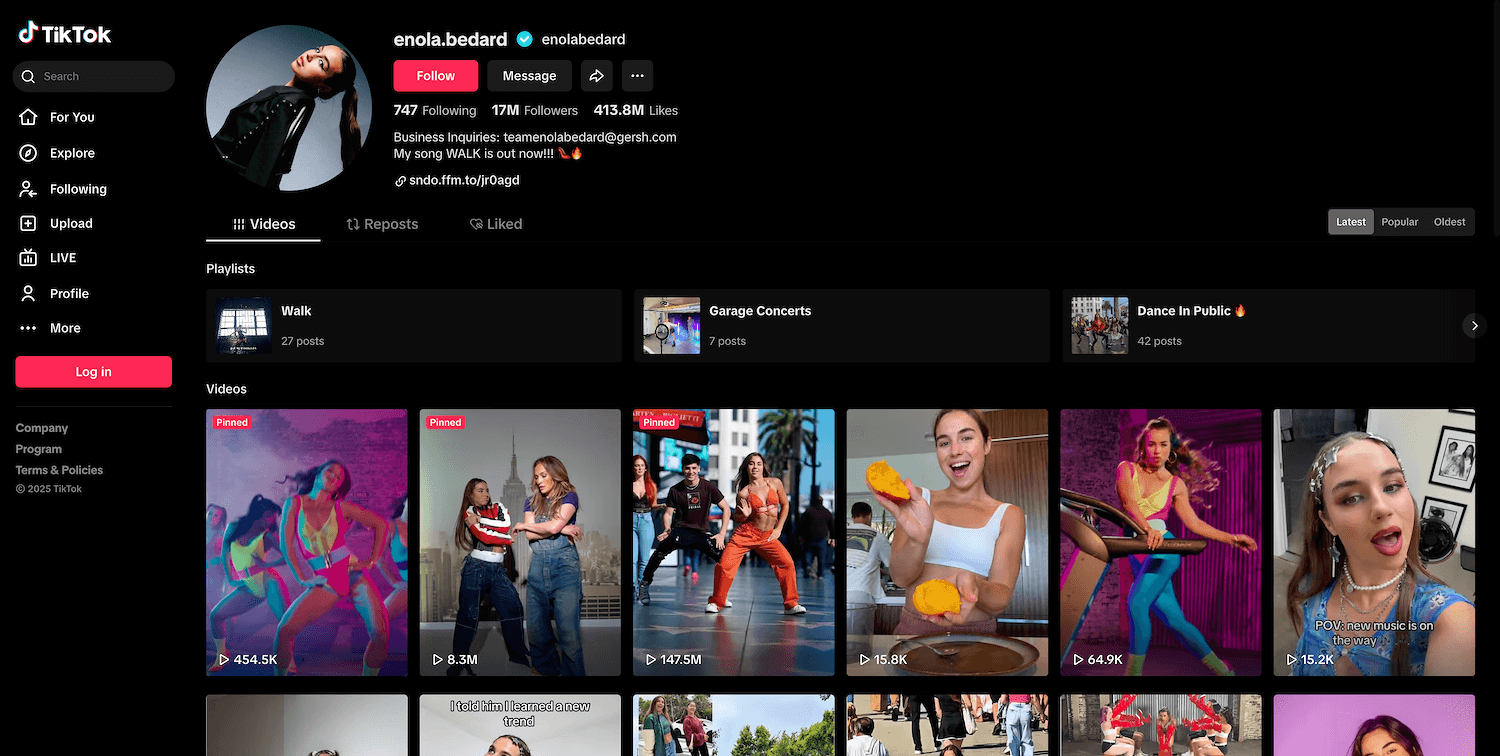Go to the Following feed
1500x756 pixels.
coord(77,189)
